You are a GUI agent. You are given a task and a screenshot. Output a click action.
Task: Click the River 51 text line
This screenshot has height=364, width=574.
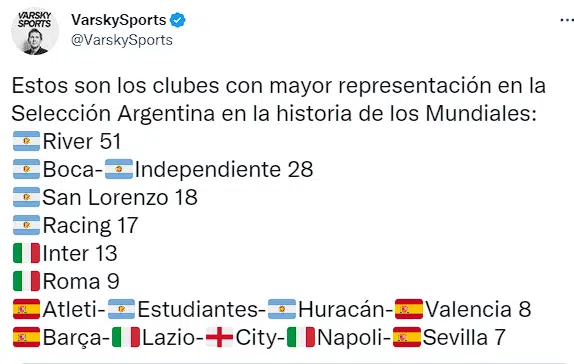pyautogui.click(x=82, y=141)
